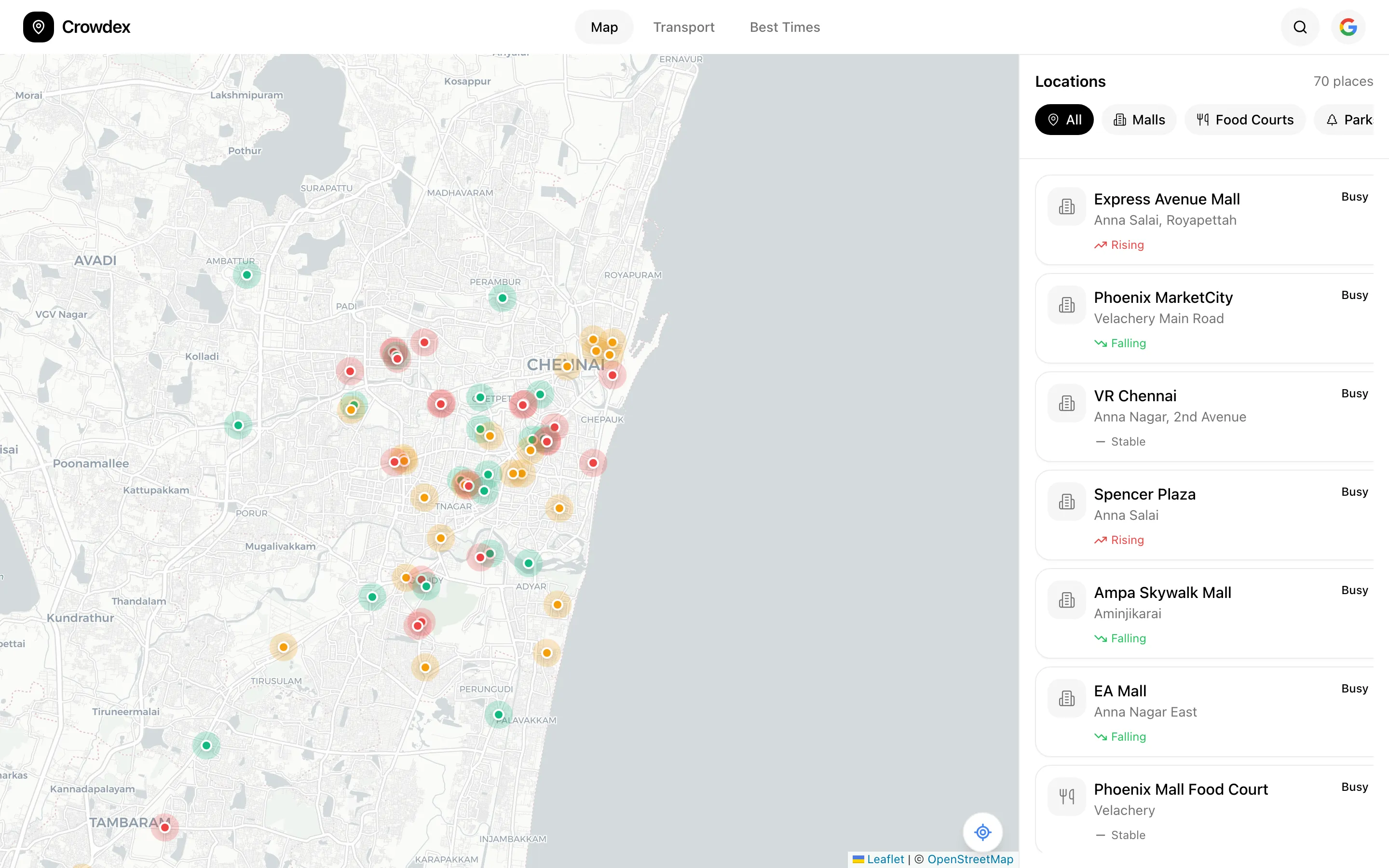Click the Falling trend on Ampa Skywalk Mall
This screenshot has height=868, width=1389.
pos(1120,638)
